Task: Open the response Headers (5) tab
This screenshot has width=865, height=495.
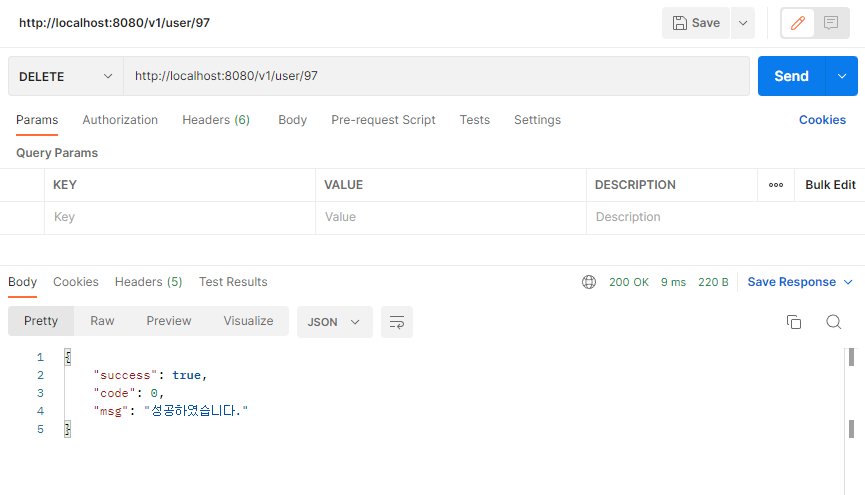Action: pyautogui.click(x=148, y=282)
